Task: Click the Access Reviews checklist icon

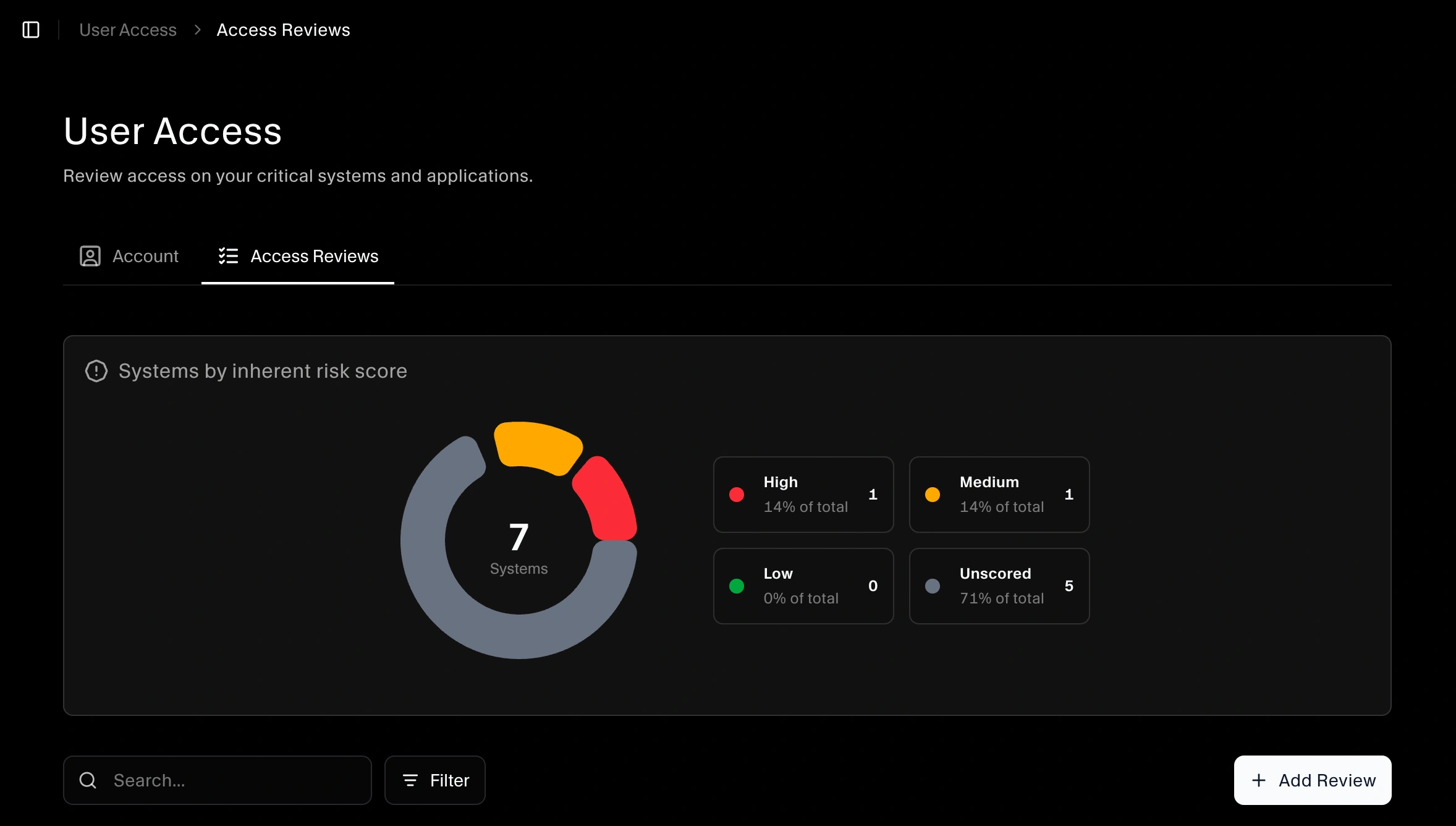Action: click(x=227, y=256)
